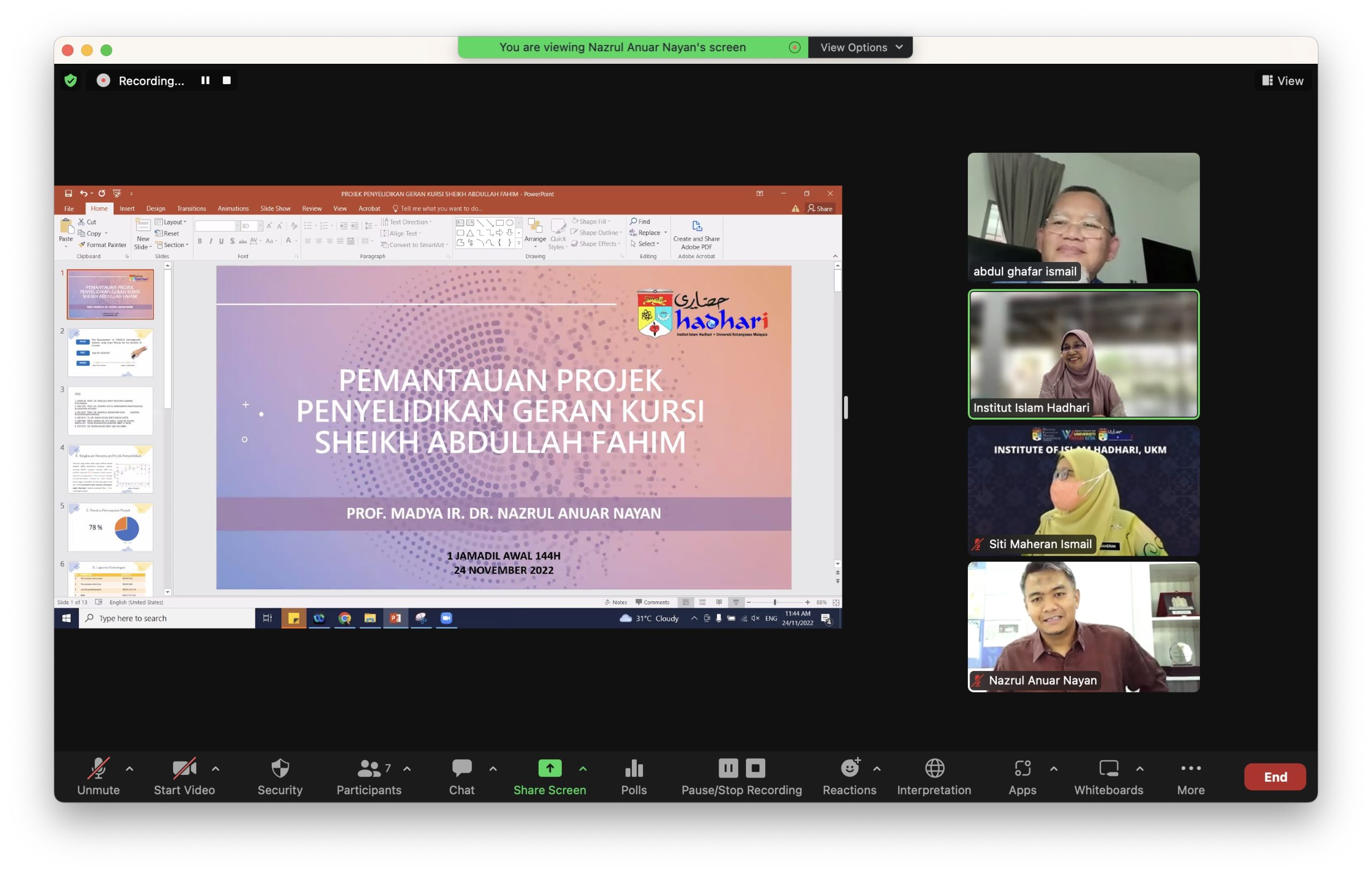This screenshot has height=874, width=1372.
Task: Expand the arrow next to Share Screen
Action: click(583, 768)
